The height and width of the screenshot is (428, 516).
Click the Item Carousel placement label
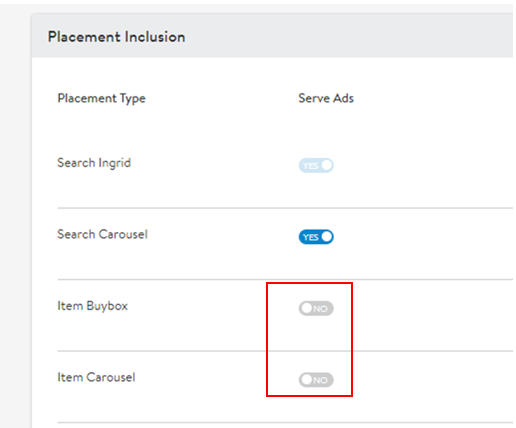[x=96, y=377]
